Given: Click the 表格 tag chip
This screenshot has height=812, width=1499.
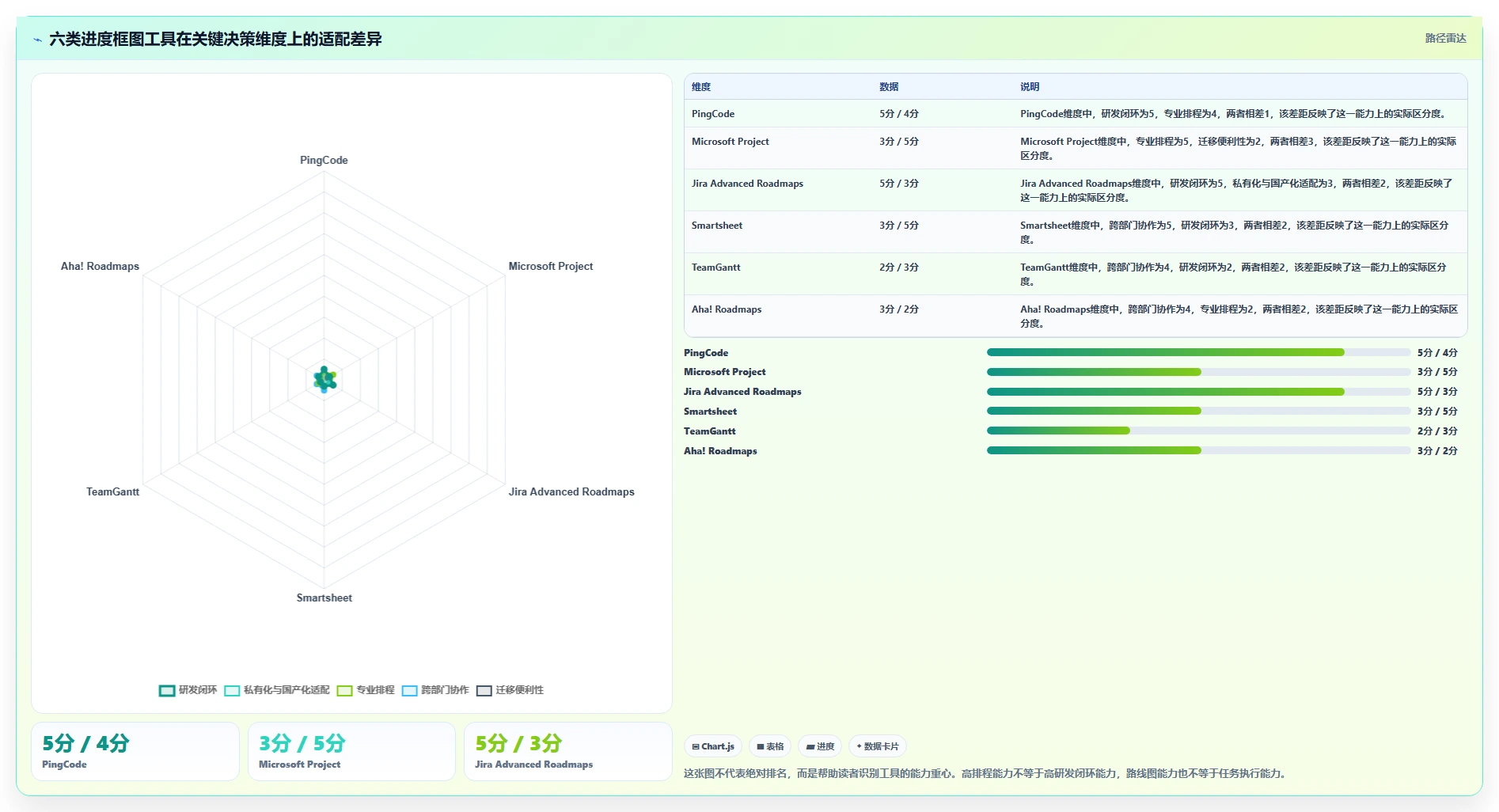Looking at the screenshot, I should 770,746.
